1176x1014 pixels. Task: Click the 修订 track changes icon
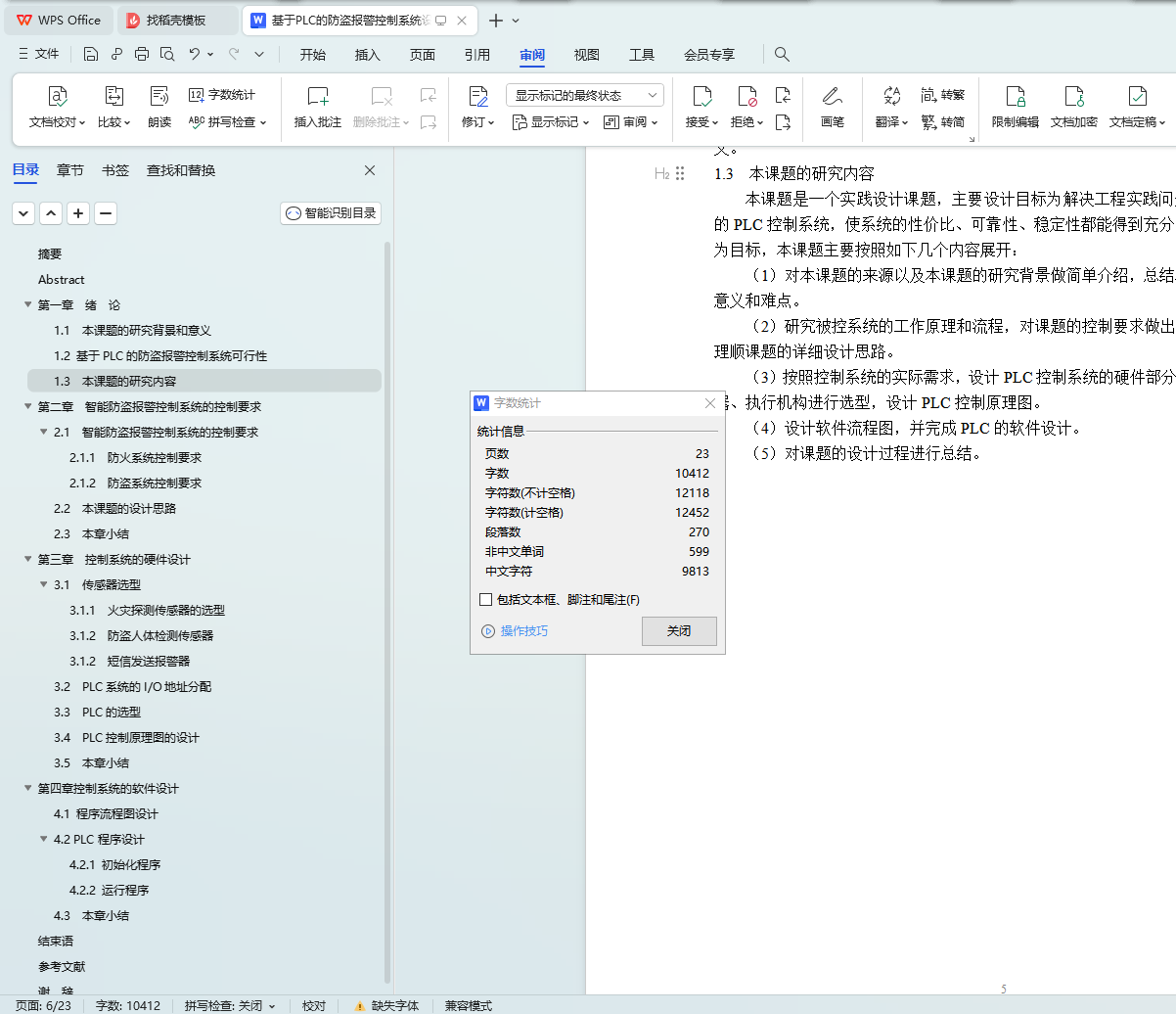click(477, 96)
